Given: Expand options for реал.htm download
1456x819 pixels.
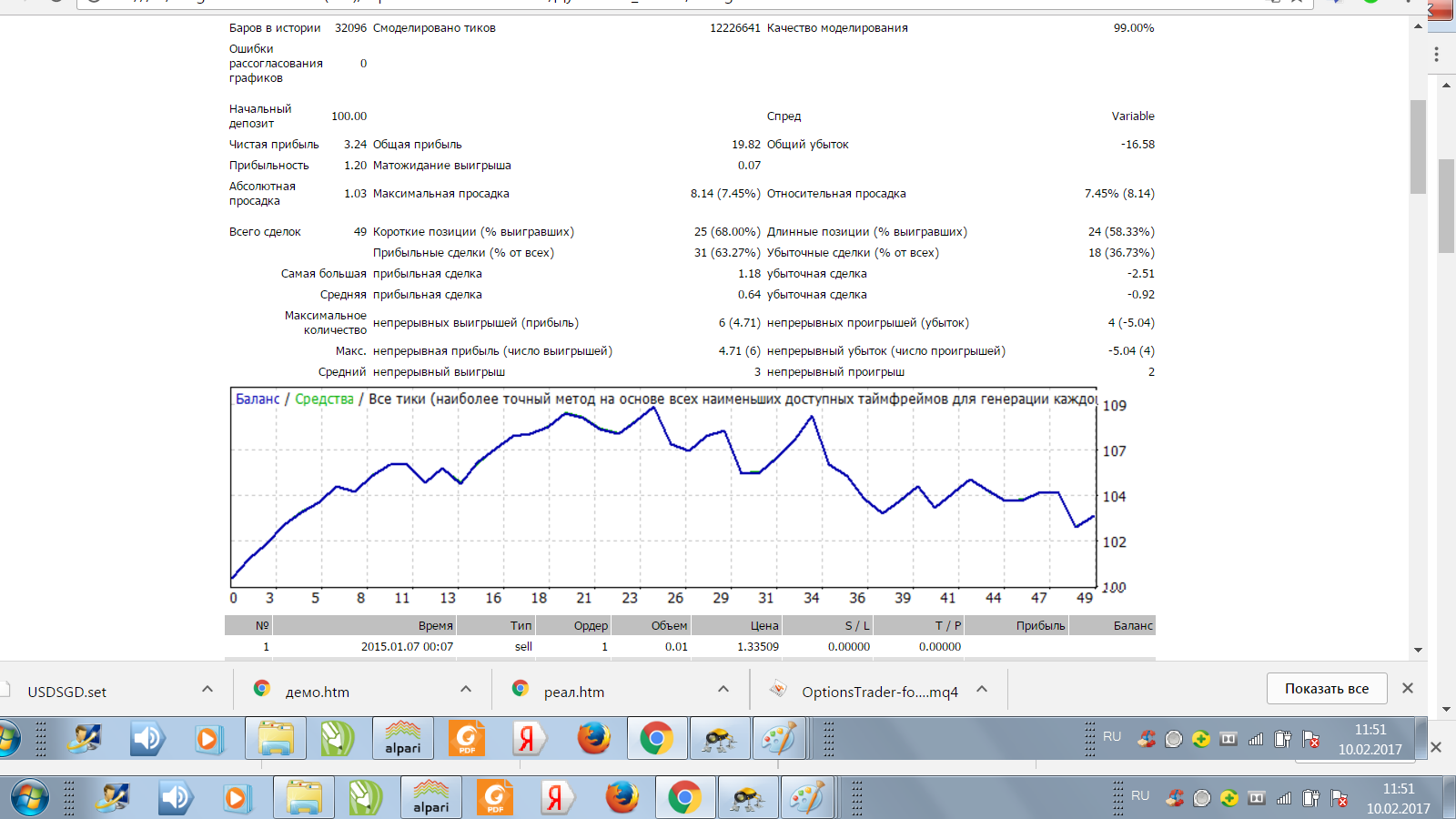Looking at the screenshot, I should click(x=723, y=689).
